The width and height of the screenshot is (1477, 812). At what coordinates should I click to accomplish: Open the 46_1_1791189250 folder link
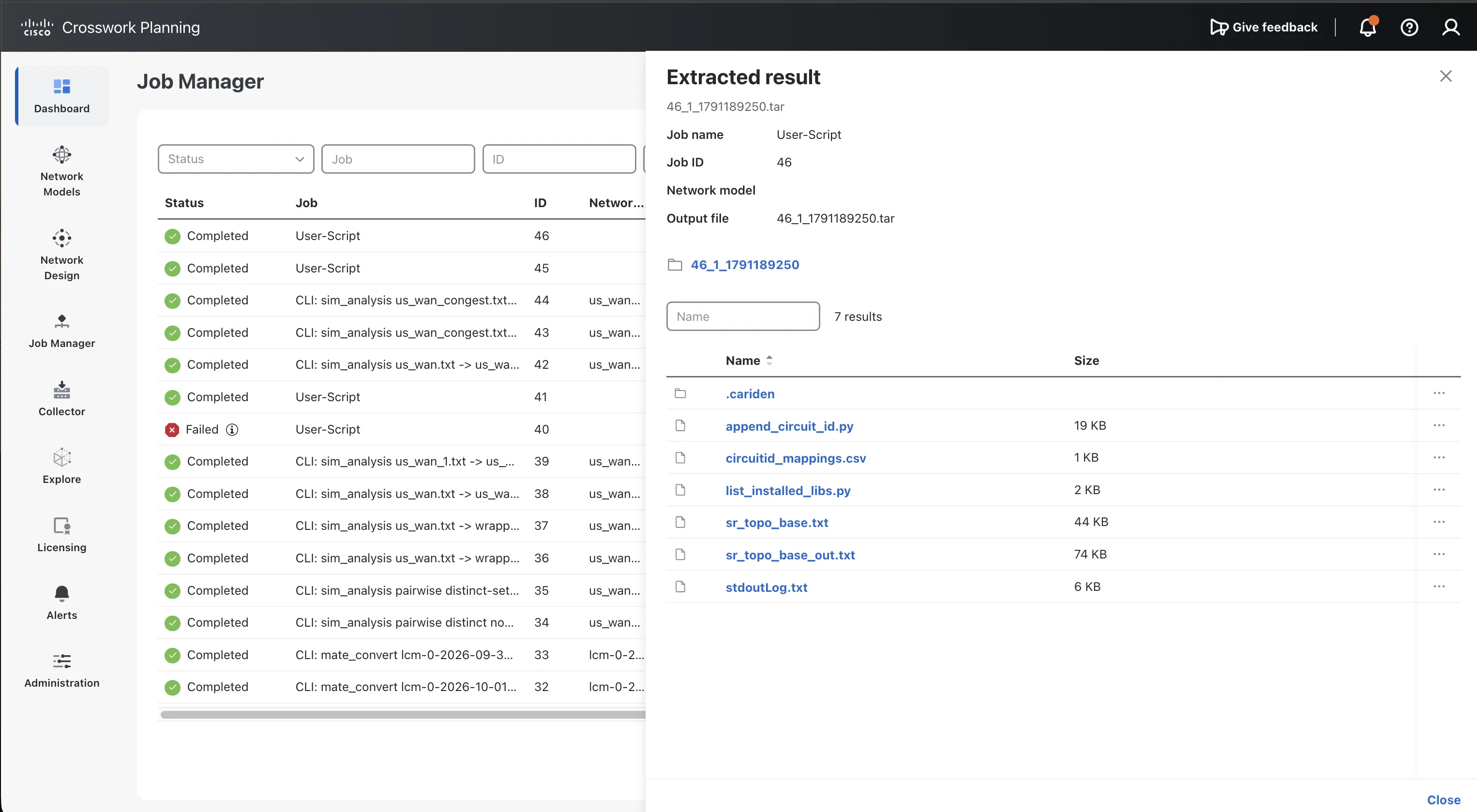pos(745,264)
